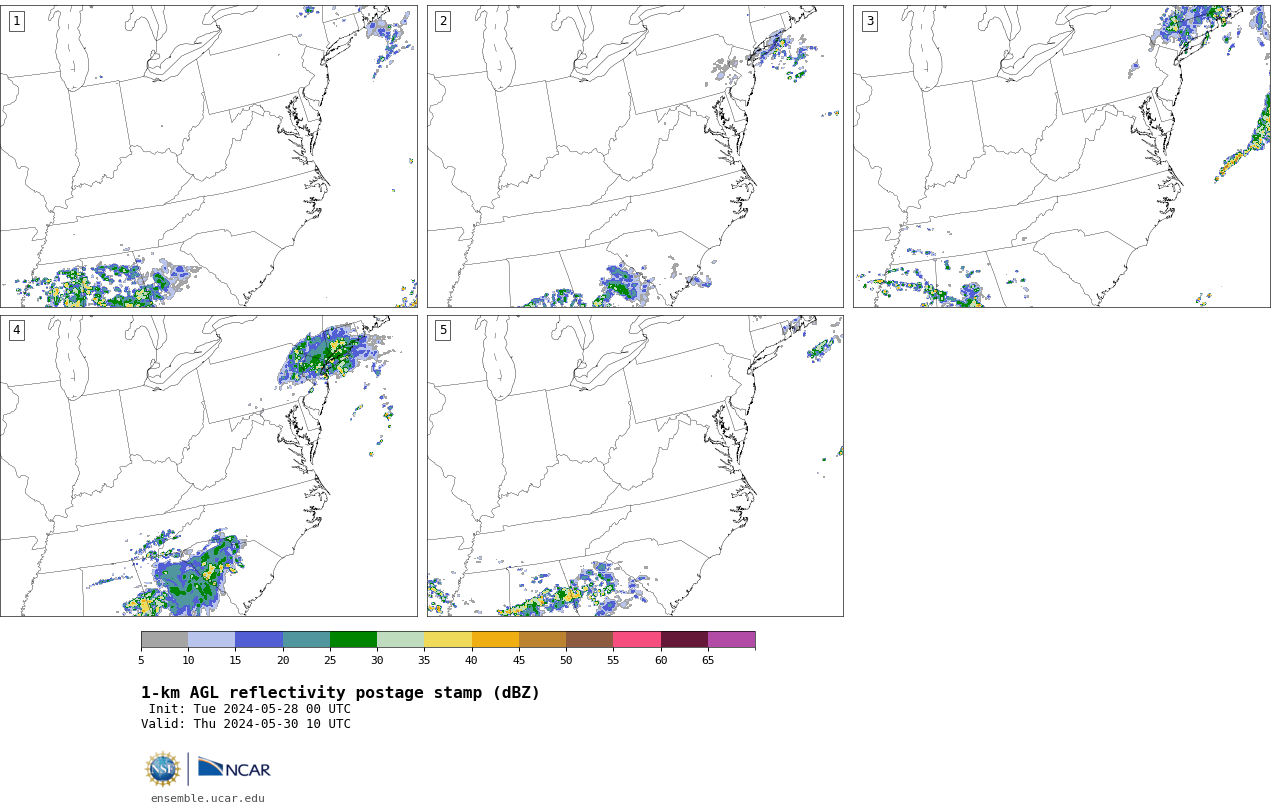This screenshot has width=1280, height=809.
Task: Click the 'Valid: Thu 2024-05-30 10 UTC' text
Action: 246,724
